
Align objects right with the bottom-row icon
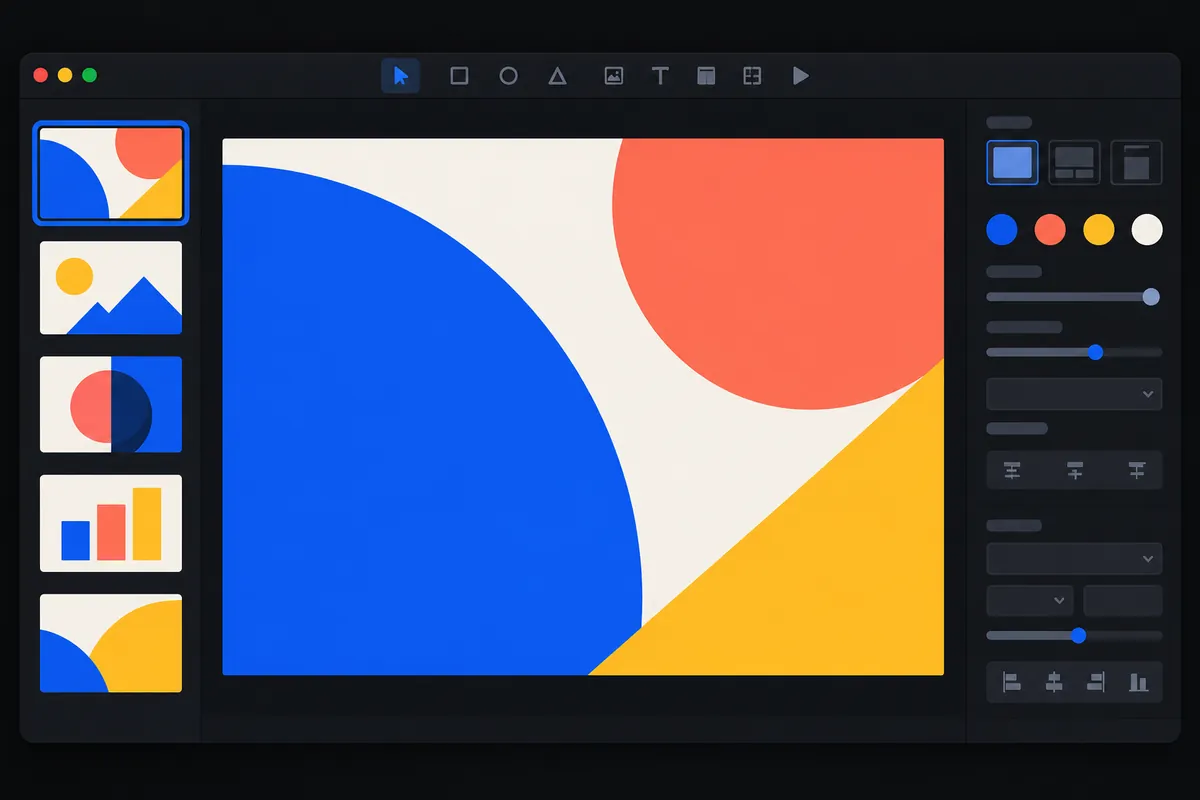[1096, 682]
